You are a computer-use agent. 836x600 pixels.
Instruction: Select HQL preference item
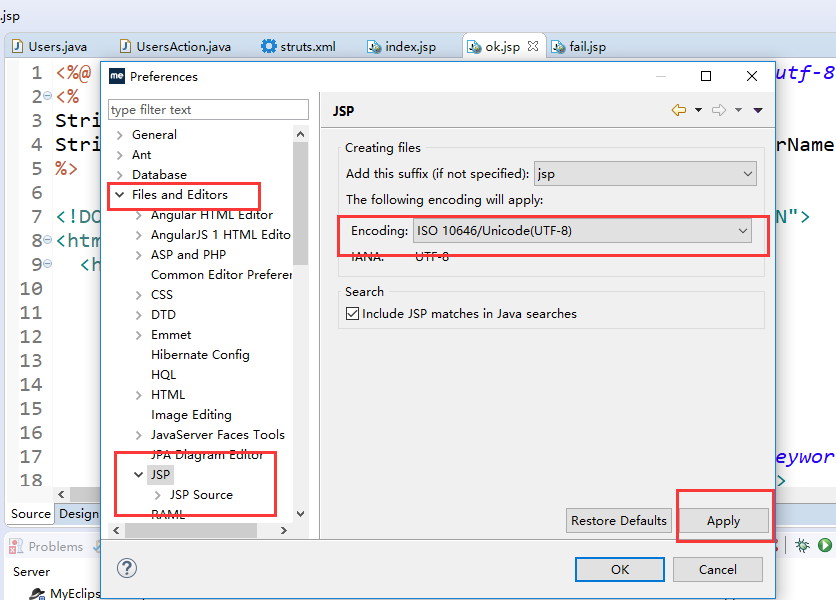tap(163, 375)
